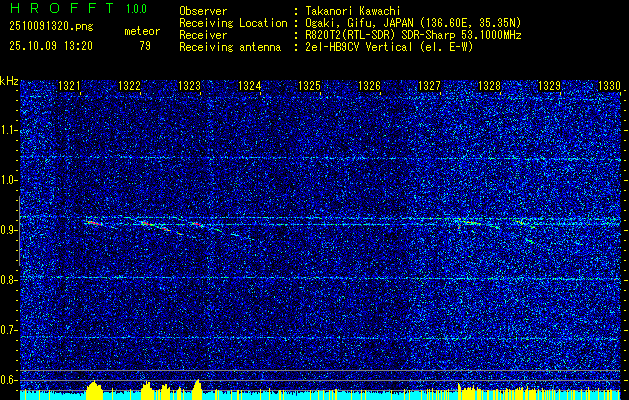Click the 0.6 kHz frequency label
Viewport: 629px width, 400px height.
[9, 380]
